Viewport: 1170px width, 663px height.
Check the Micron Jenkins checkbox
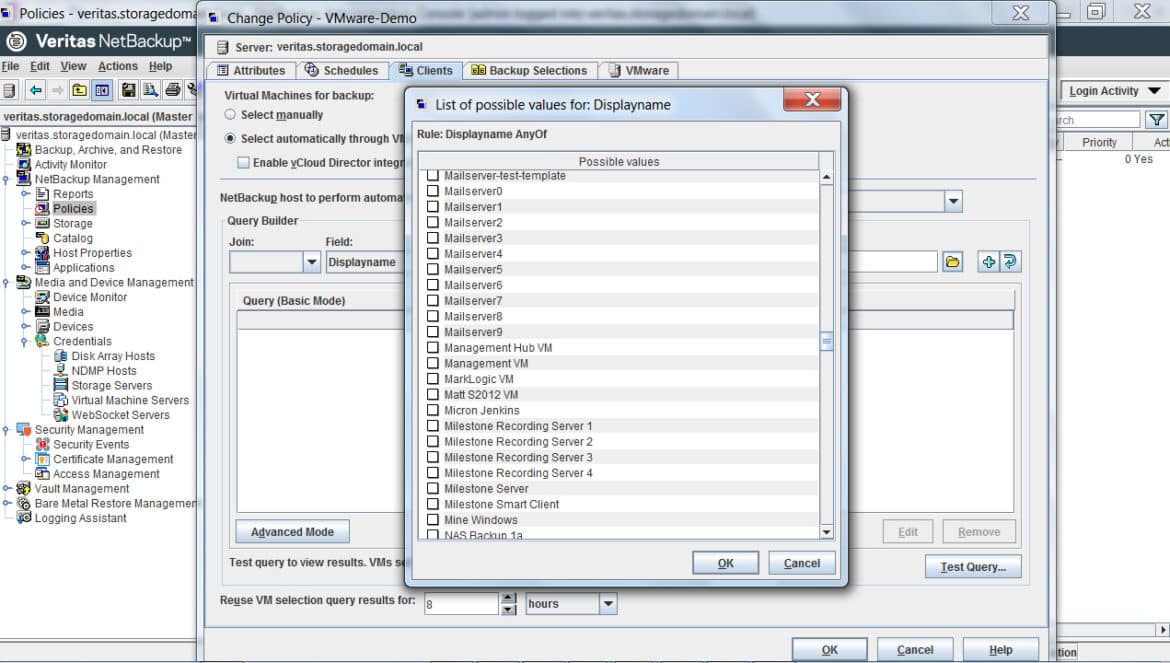[x=433, y=410]
